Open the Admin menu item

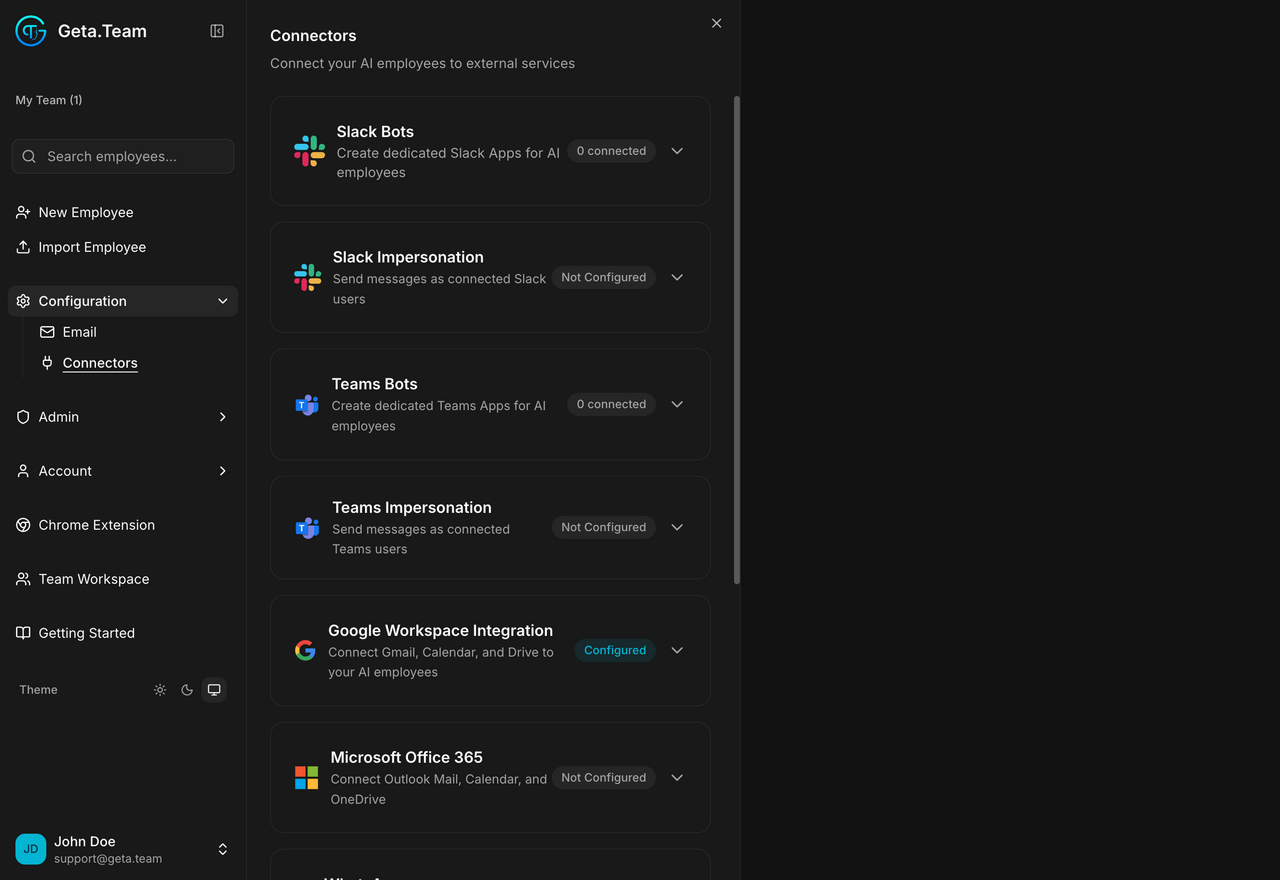[x=123, y=417]
